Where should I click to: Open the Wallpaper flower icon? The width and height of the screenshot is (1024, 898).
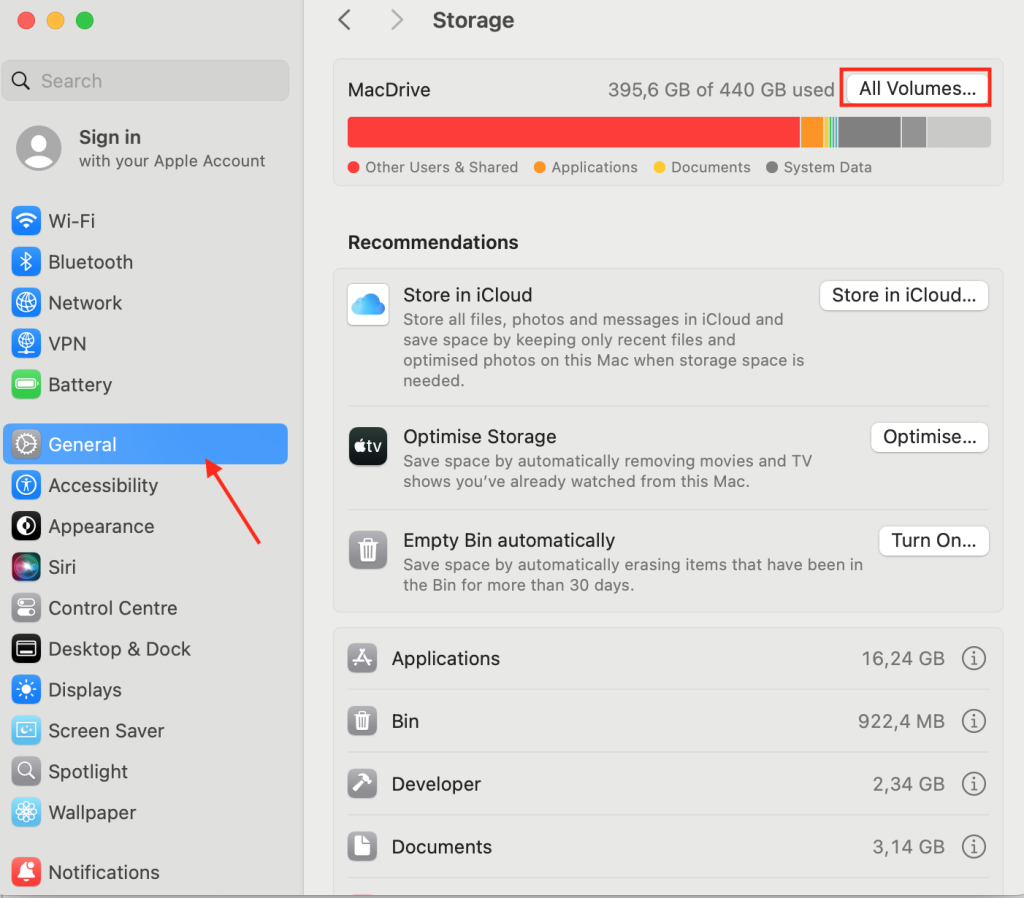point(26,812)
